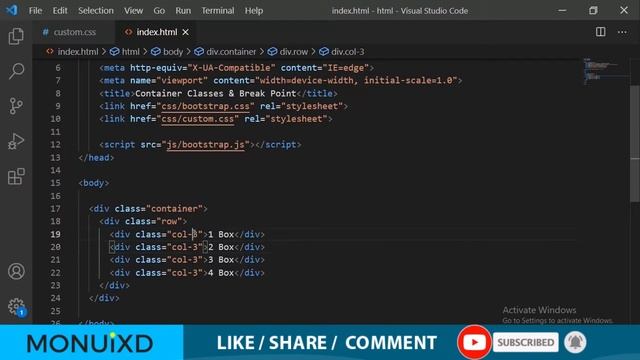This screenshot has width=640, height=360.
Task: Click line number 19 in gutter
Action: click(x=56, y=234)
